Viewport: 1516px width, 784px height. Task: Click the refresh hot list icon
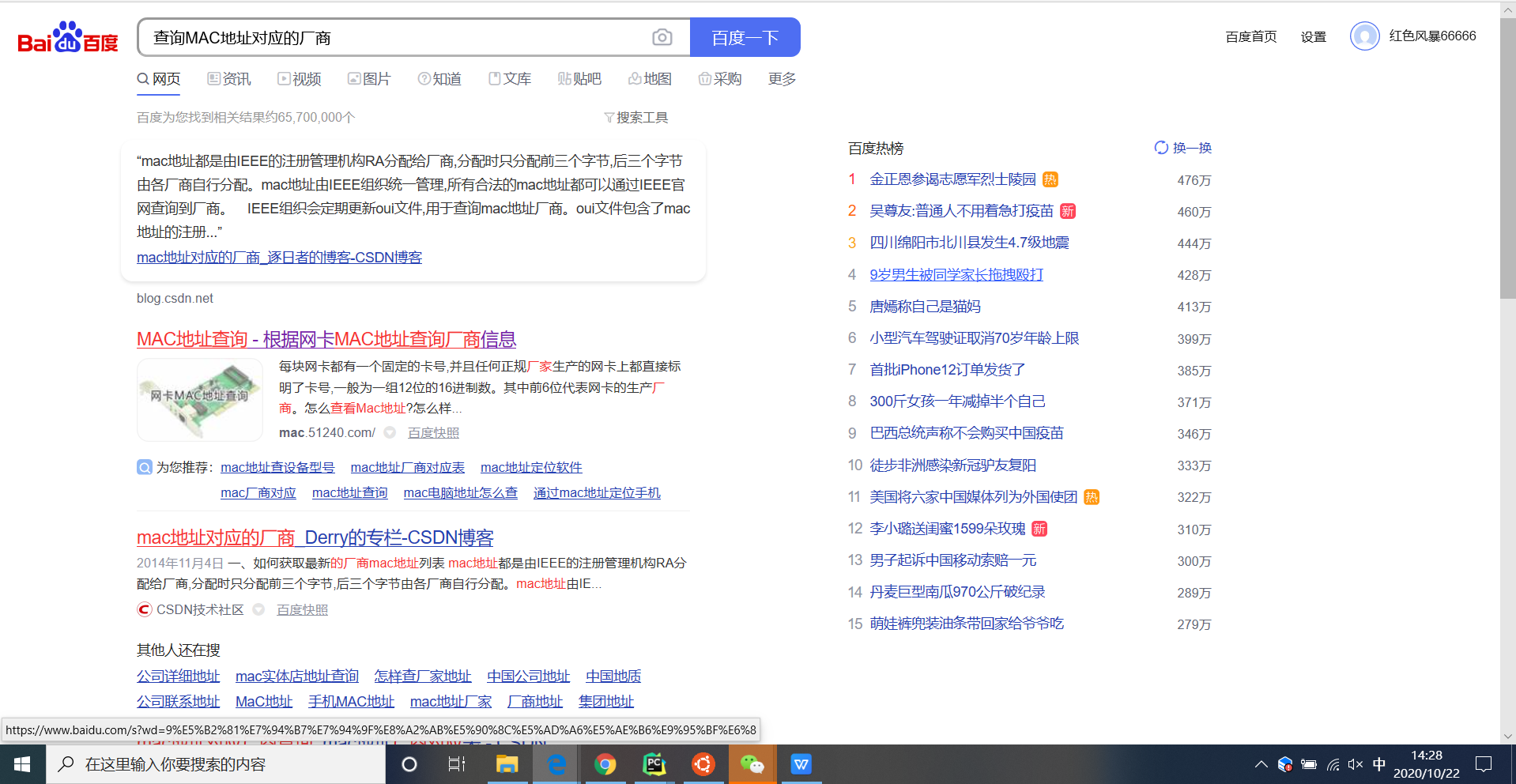1161,148
